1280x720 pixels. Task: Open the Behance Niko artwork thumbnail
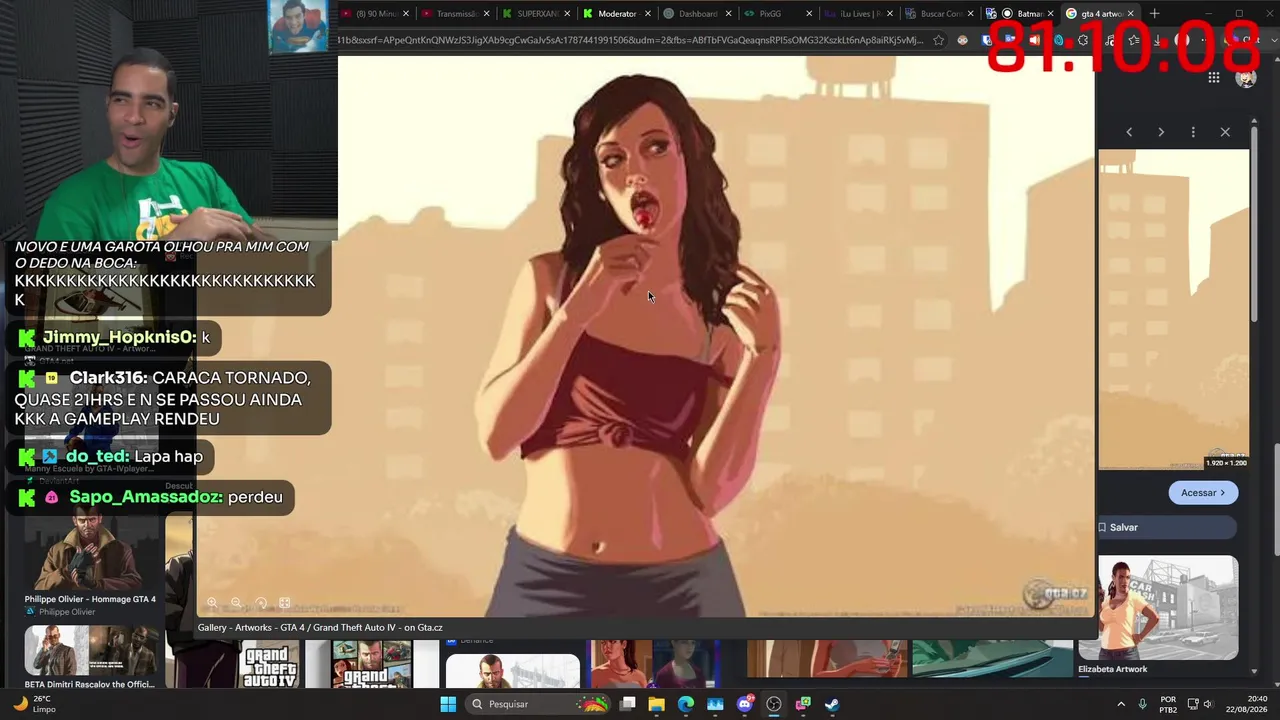[x=512, y=671]
